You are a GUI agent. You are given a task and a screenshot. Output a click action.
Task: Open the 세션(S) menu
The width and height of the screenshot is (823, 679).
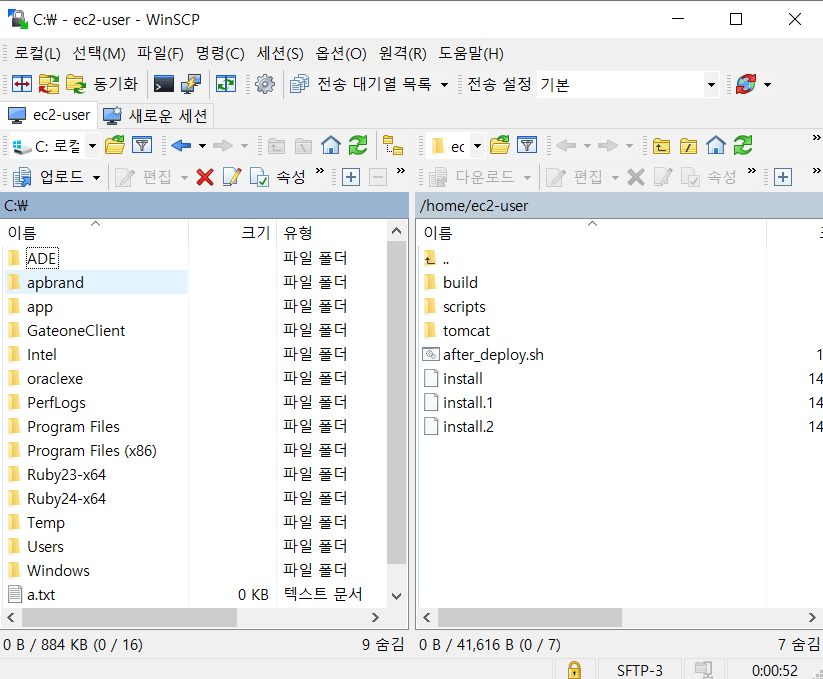(280, 53)
